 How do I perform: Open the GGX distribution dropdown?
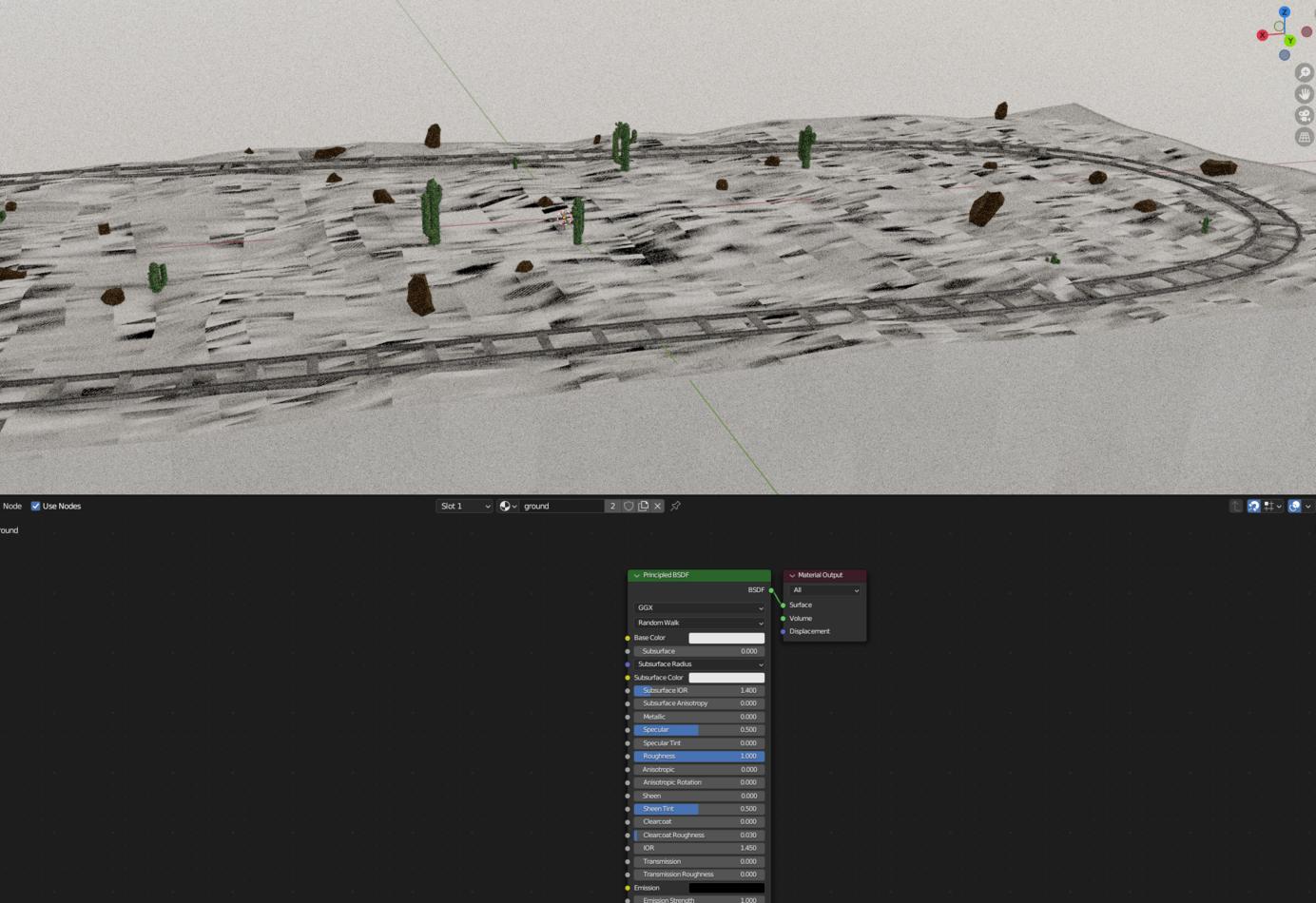700,608
